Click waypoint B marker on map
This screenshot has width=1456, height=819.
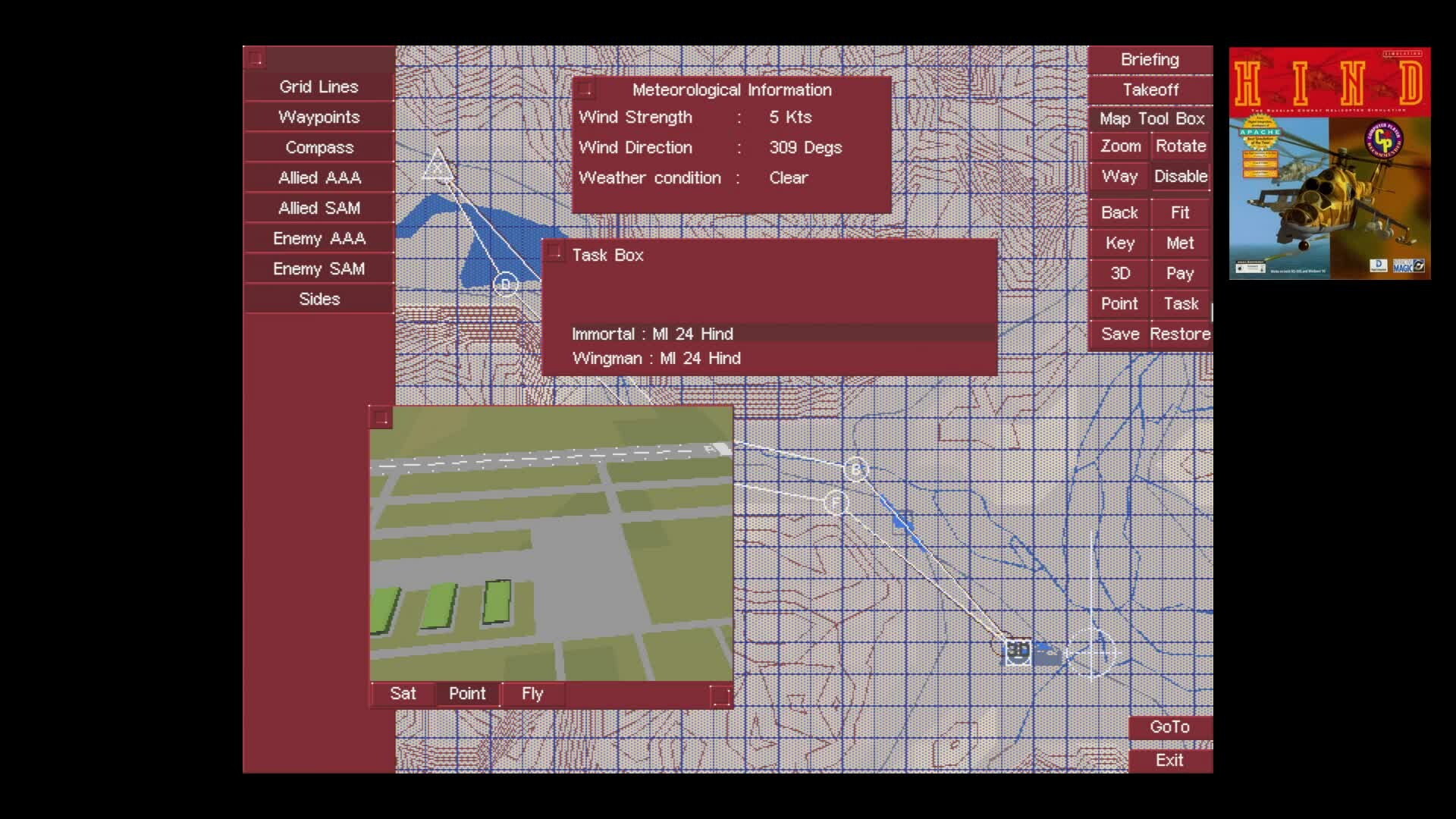pyautogui.click(x=856, y=469)
